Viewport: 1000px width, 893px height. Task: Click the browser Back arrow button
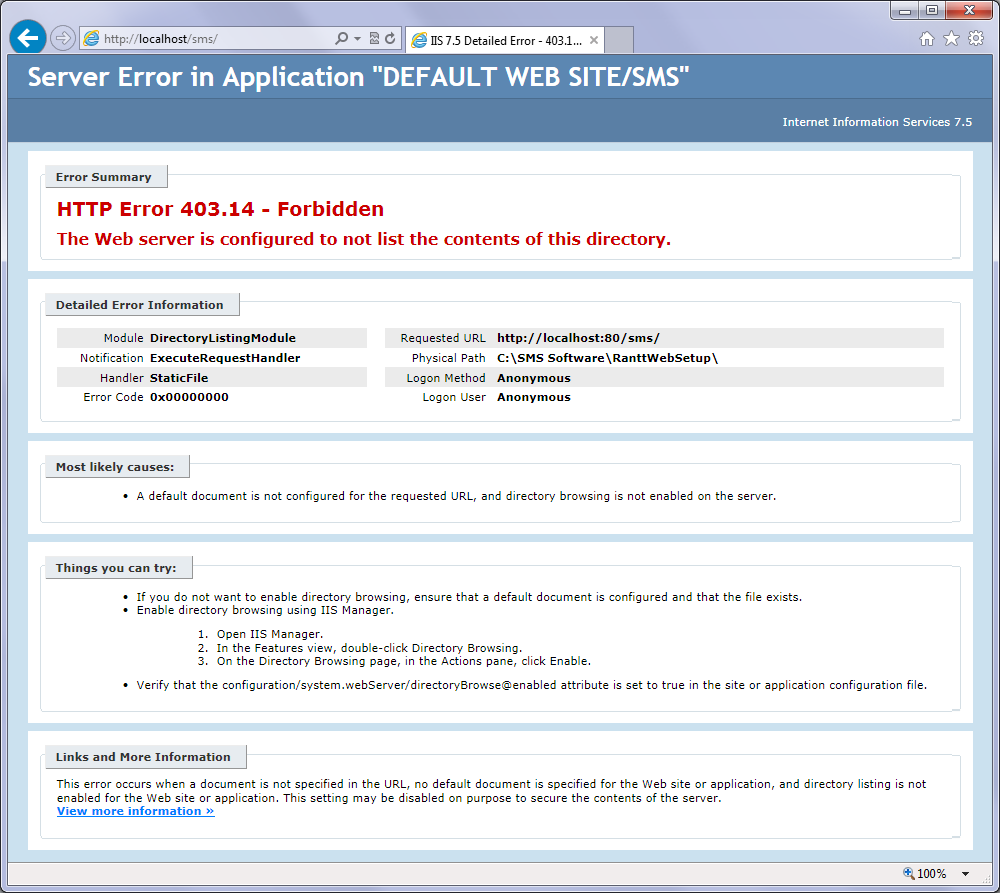[x=27, y=38]
